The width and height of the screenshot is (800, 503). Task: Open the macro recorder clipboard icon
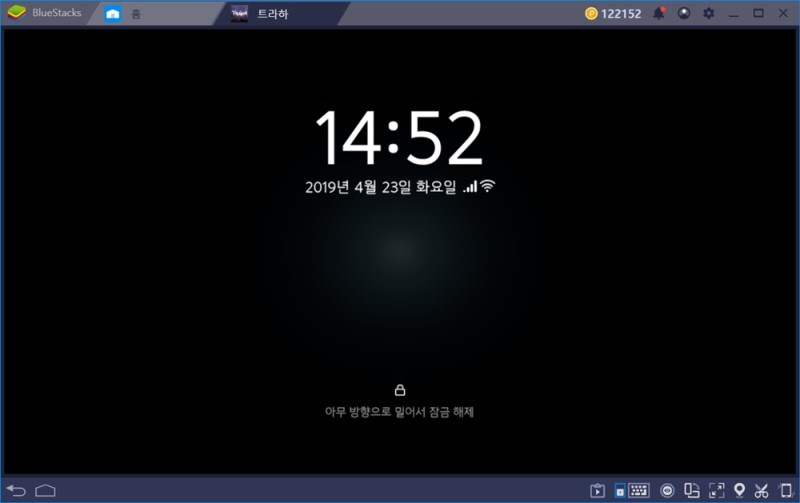[x=597, y=490]
